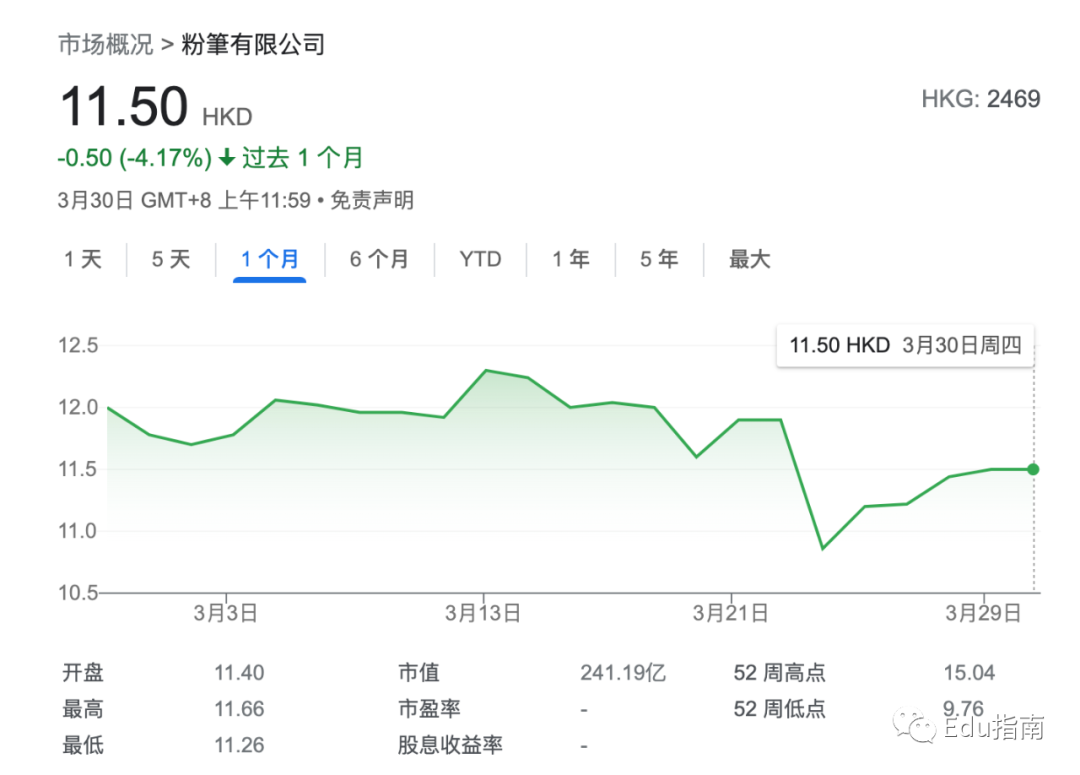This screenshot has height=775, width=1080.
Task: Click the 52 周高点 label
Action: (x=779, y=672)
